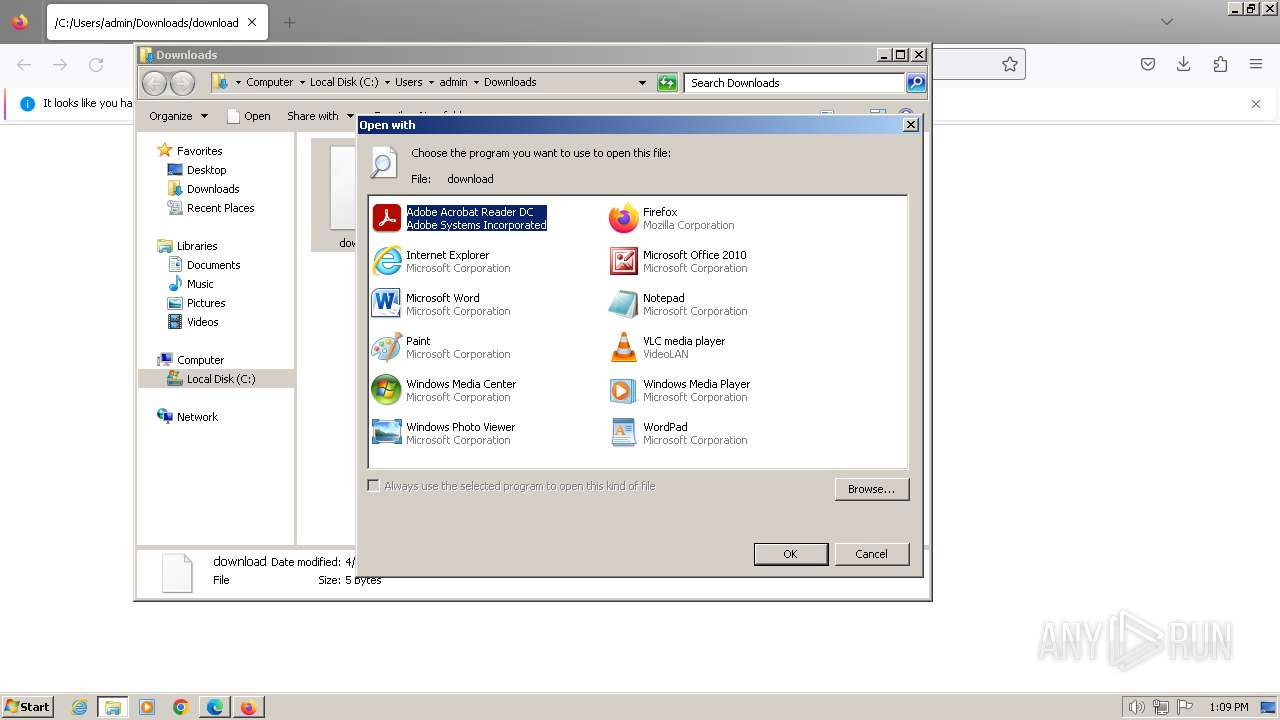Open Firefox hamburger application menu
The height and width of the screenshot is (720, 1280).
tap(1256, 64)
